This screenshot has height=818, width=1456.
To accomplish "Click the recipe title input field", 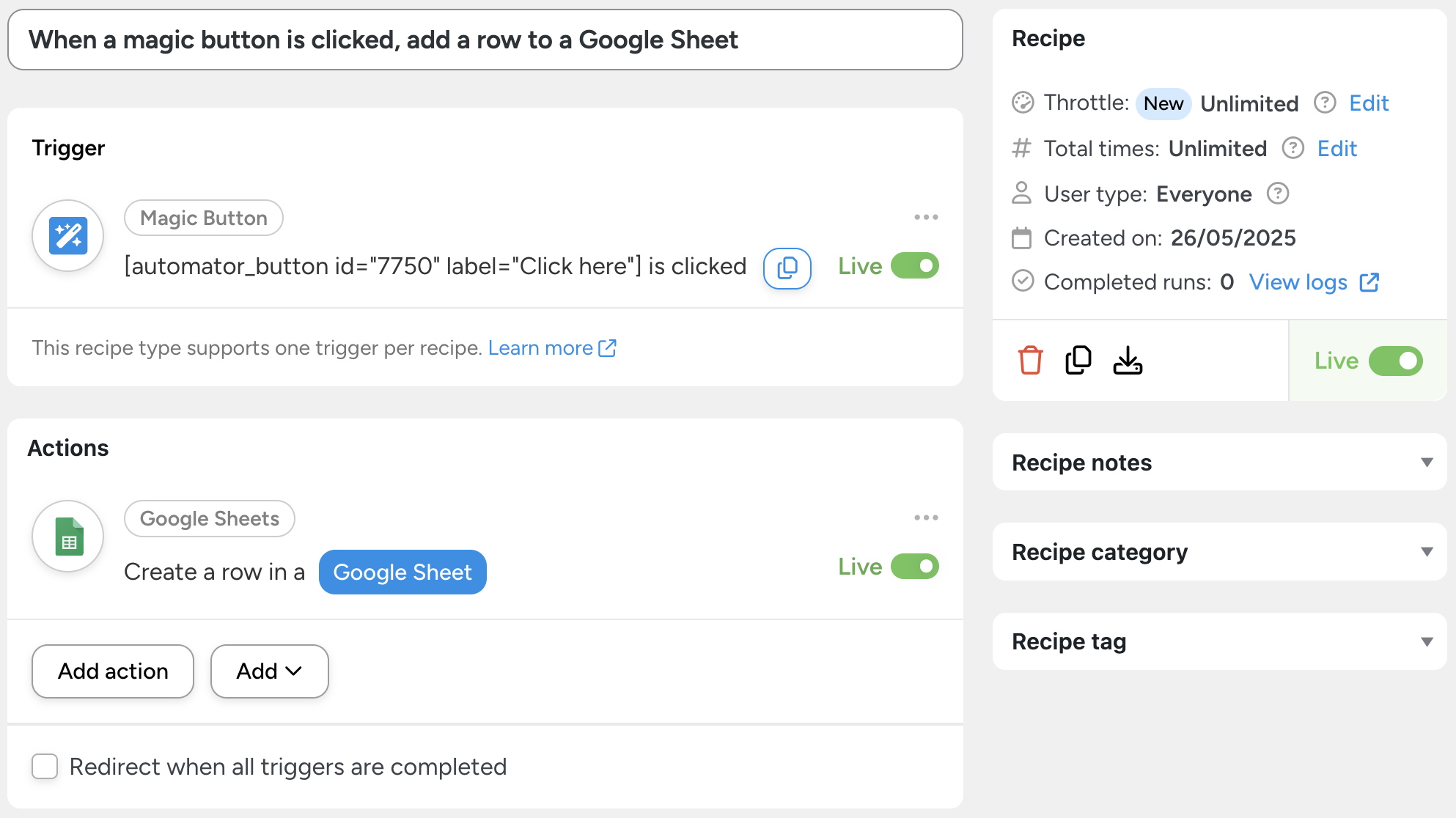I will click(x=484, y=40).
